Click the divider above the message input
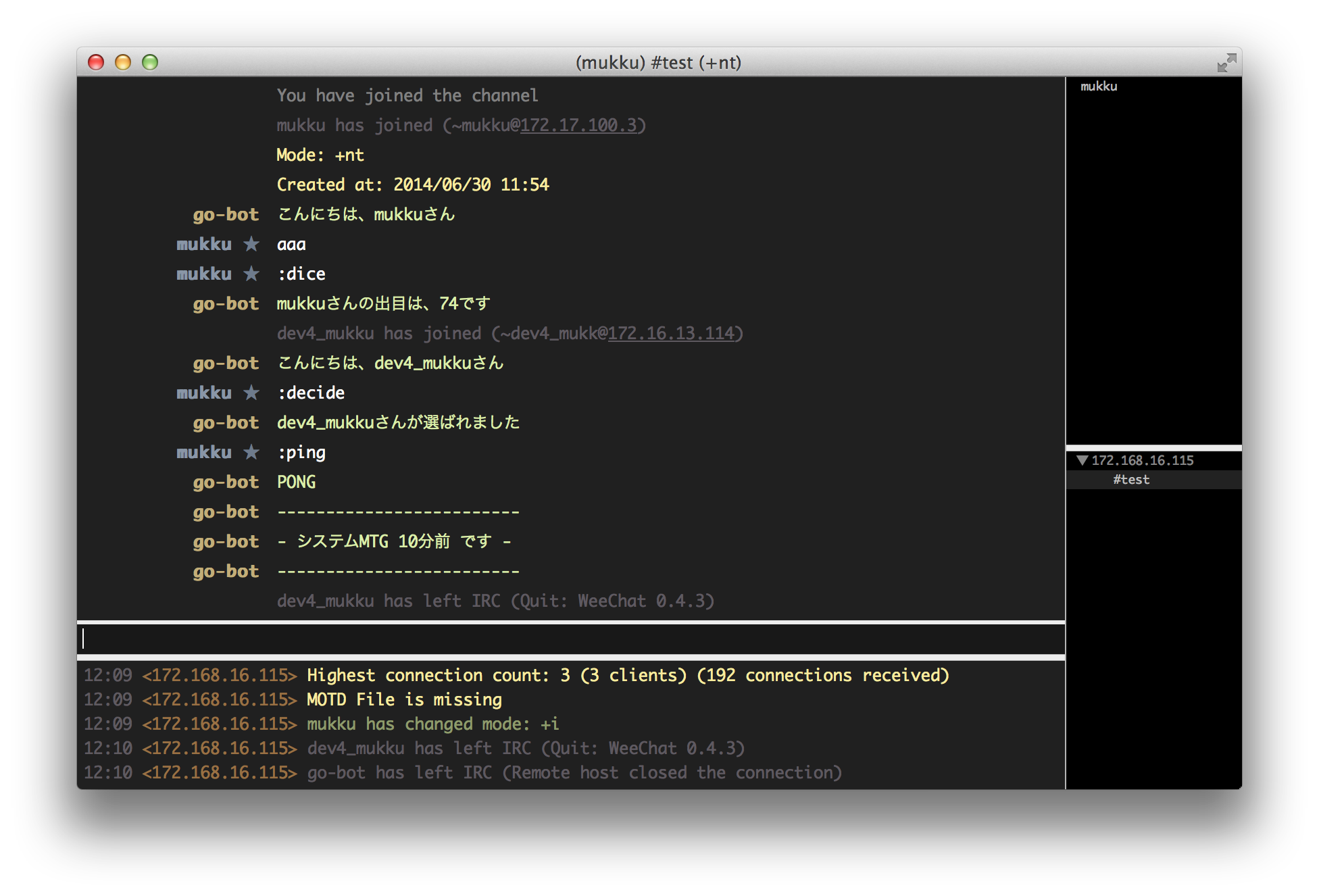This screenshot has height=896, width=1319. (571, 622)
